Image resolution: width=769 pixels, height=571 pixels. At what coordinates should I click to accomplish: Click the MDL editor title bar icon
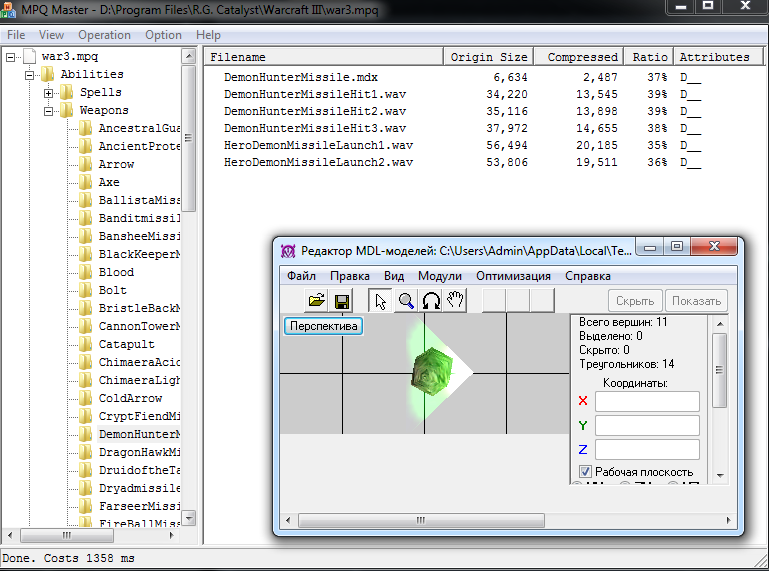[288, 251]
